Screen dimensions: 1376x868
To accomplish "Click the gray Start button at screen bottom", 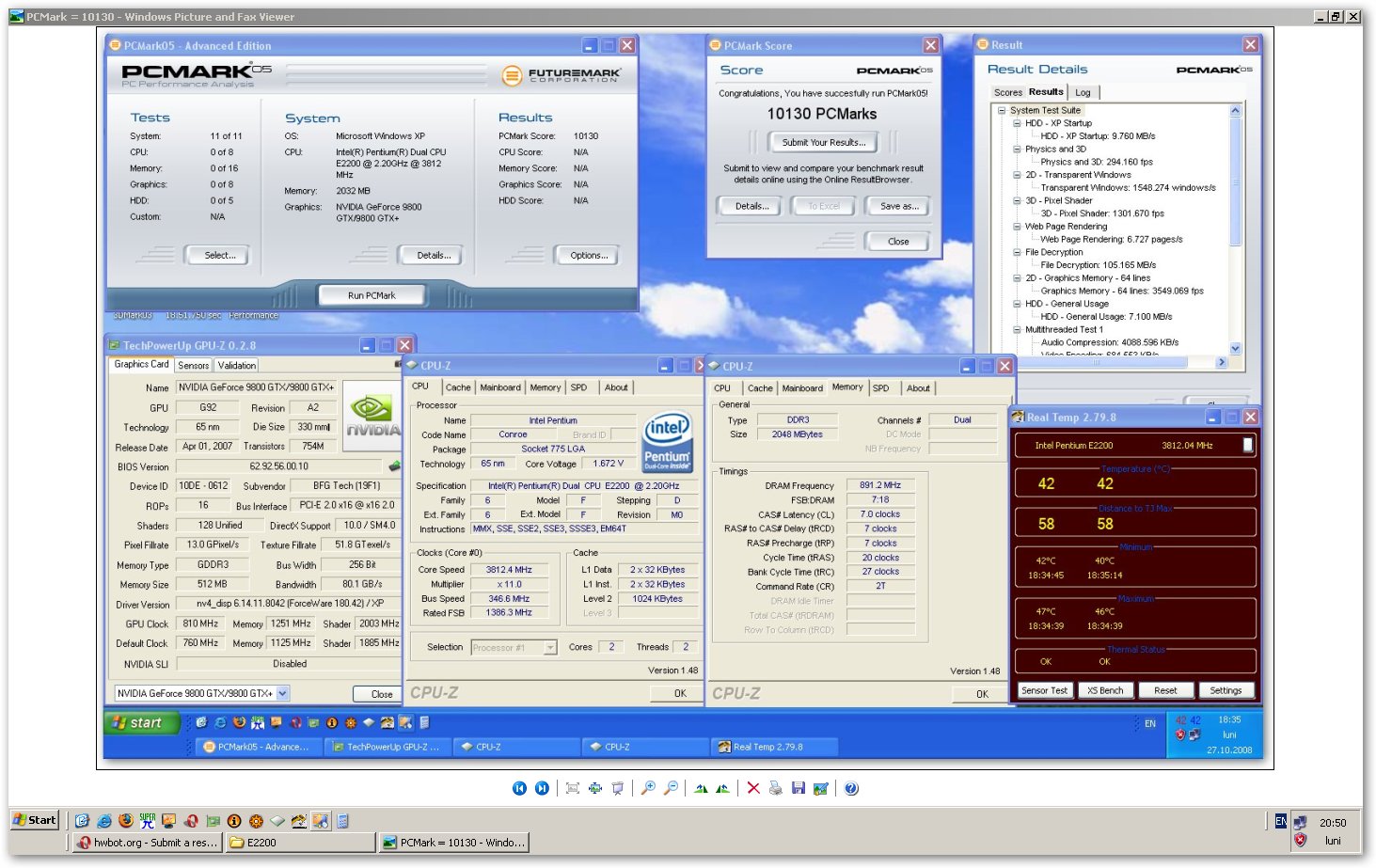I will [35, 820].
